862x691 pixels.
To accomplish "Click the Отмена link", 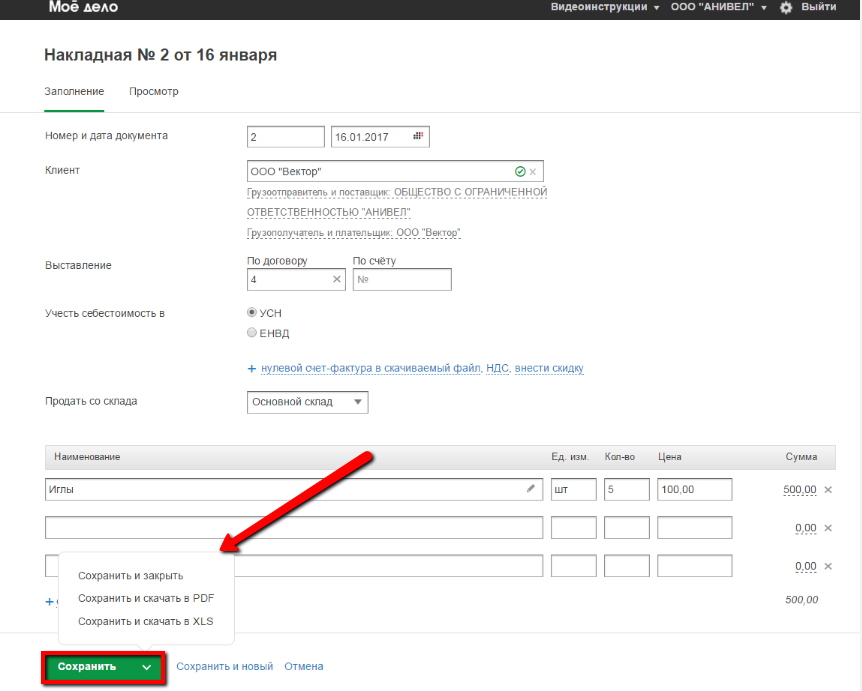I will point(303,667).
